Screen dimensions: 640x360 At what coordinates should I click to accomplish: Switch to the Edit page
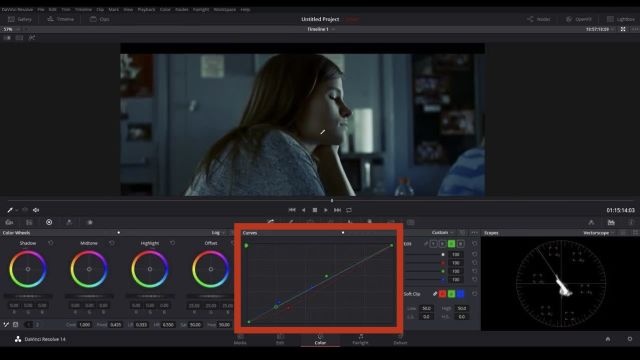click(x=280, y=339)
